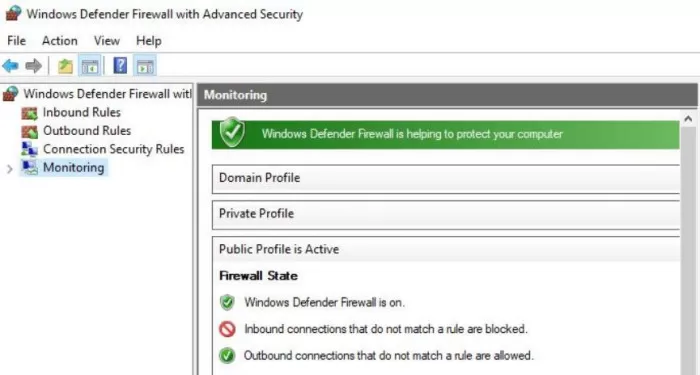This screenshot has height=375, width=700.
Task: Expand the Private Profile section
Action: tap(446, 214)
